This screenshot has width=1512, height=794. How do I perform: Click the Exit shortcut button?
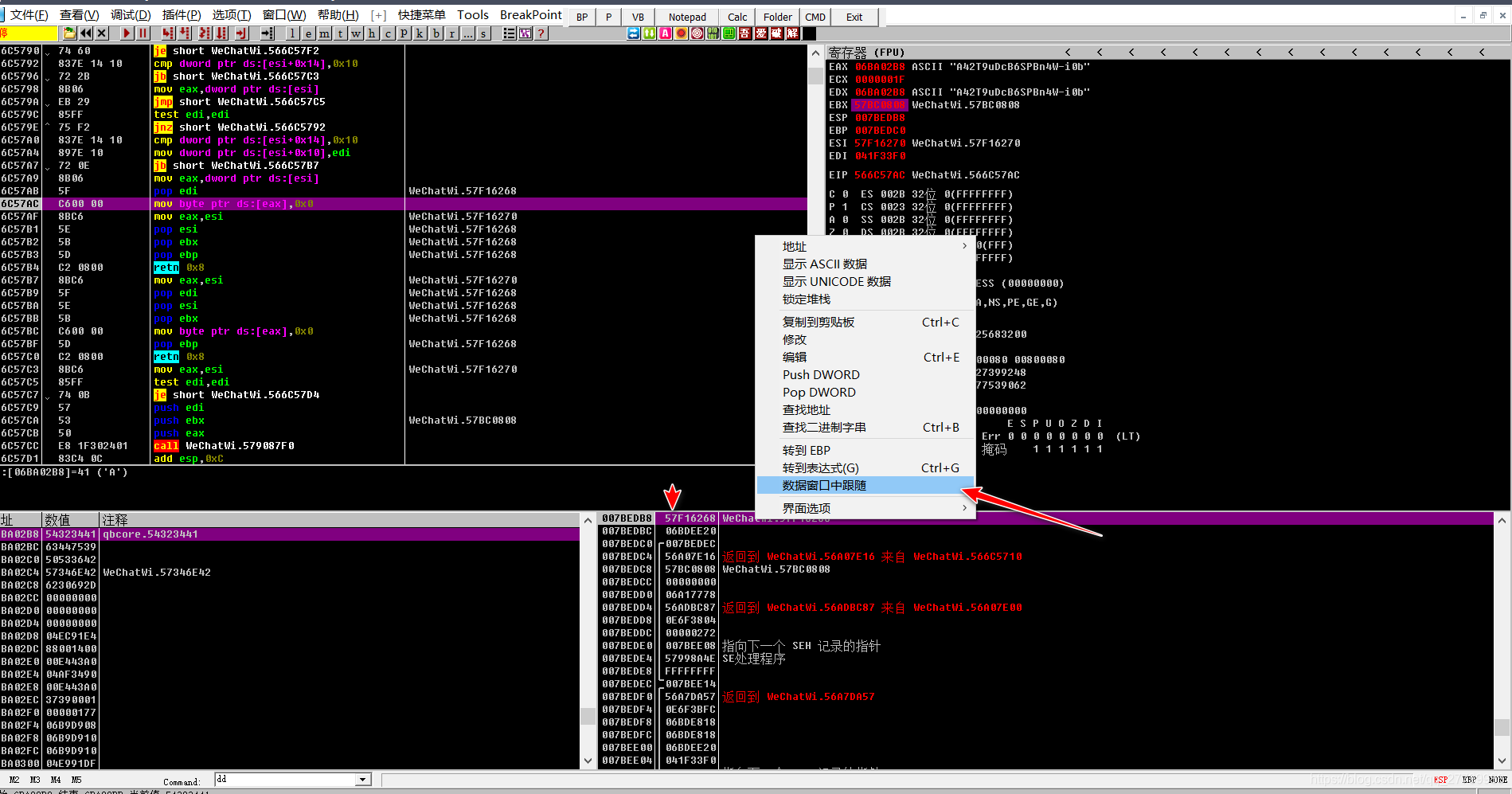tap(854, 17)
